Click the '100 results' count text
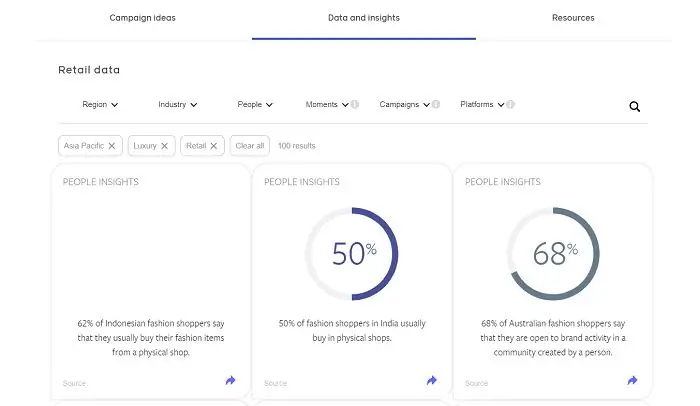The height and width of the screenshot is (406, 700). [x=296, y=146]
